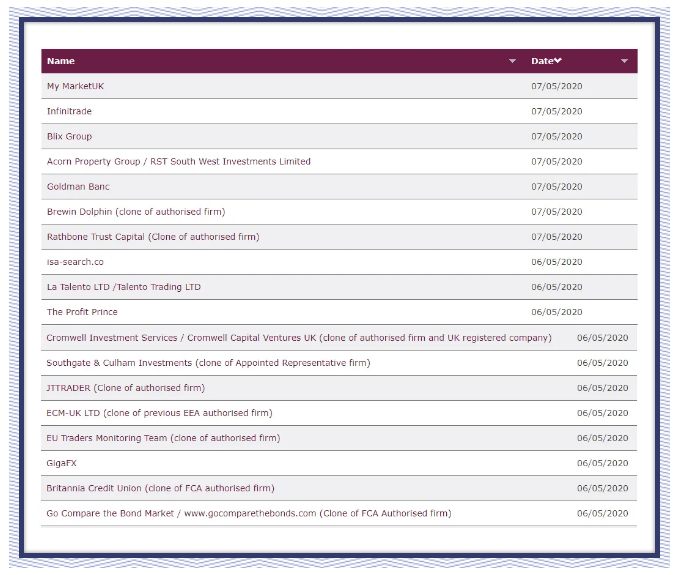Open Britannia Credit Union clone entry
The image size is (678, 575).
[160, 488]
